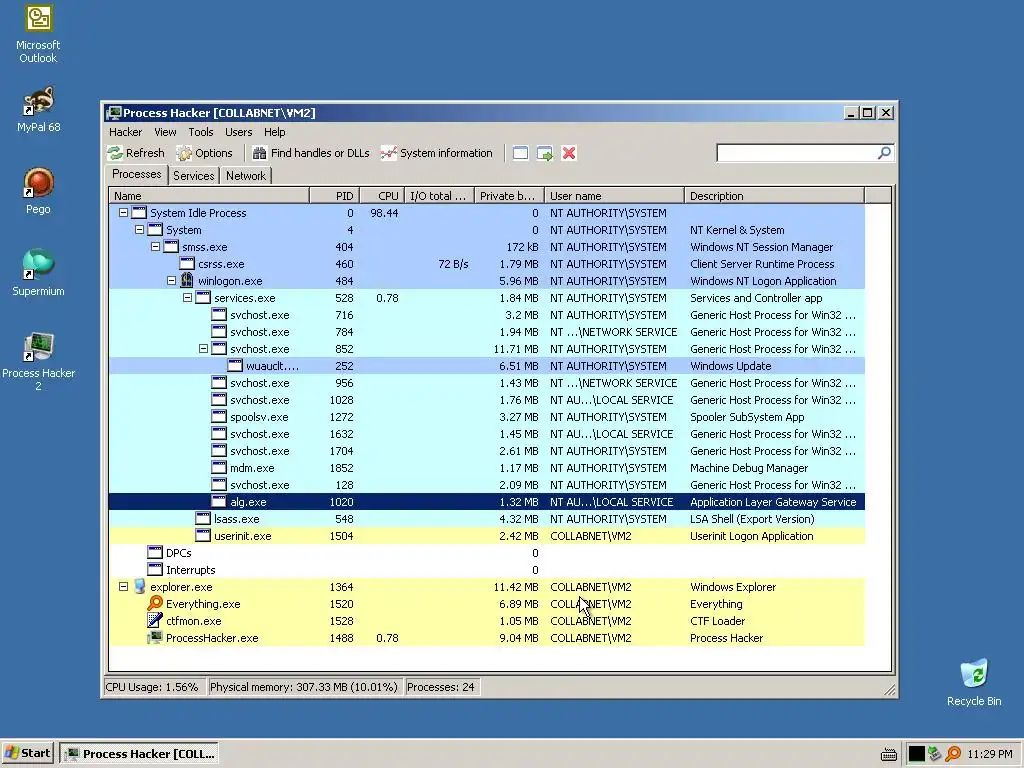1024x768 pixels.
Task: Open Microsoft Outlook desktop shortcut
Action: [x=38, y=34]
